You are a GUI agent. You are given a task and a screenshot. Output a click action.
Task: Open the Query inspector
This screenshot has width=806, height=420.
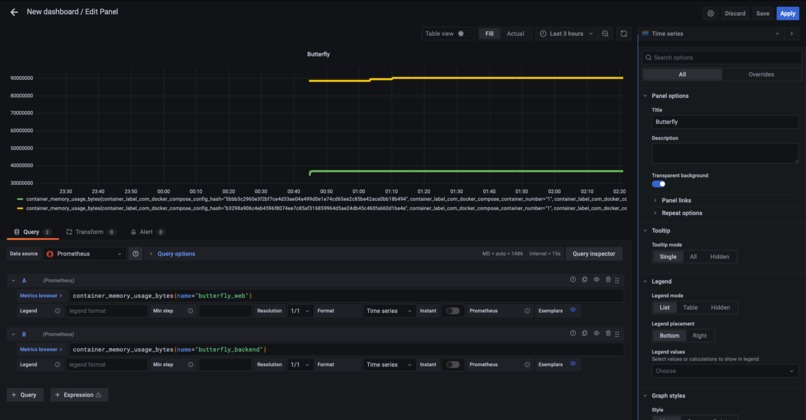[x=594, y=254]
